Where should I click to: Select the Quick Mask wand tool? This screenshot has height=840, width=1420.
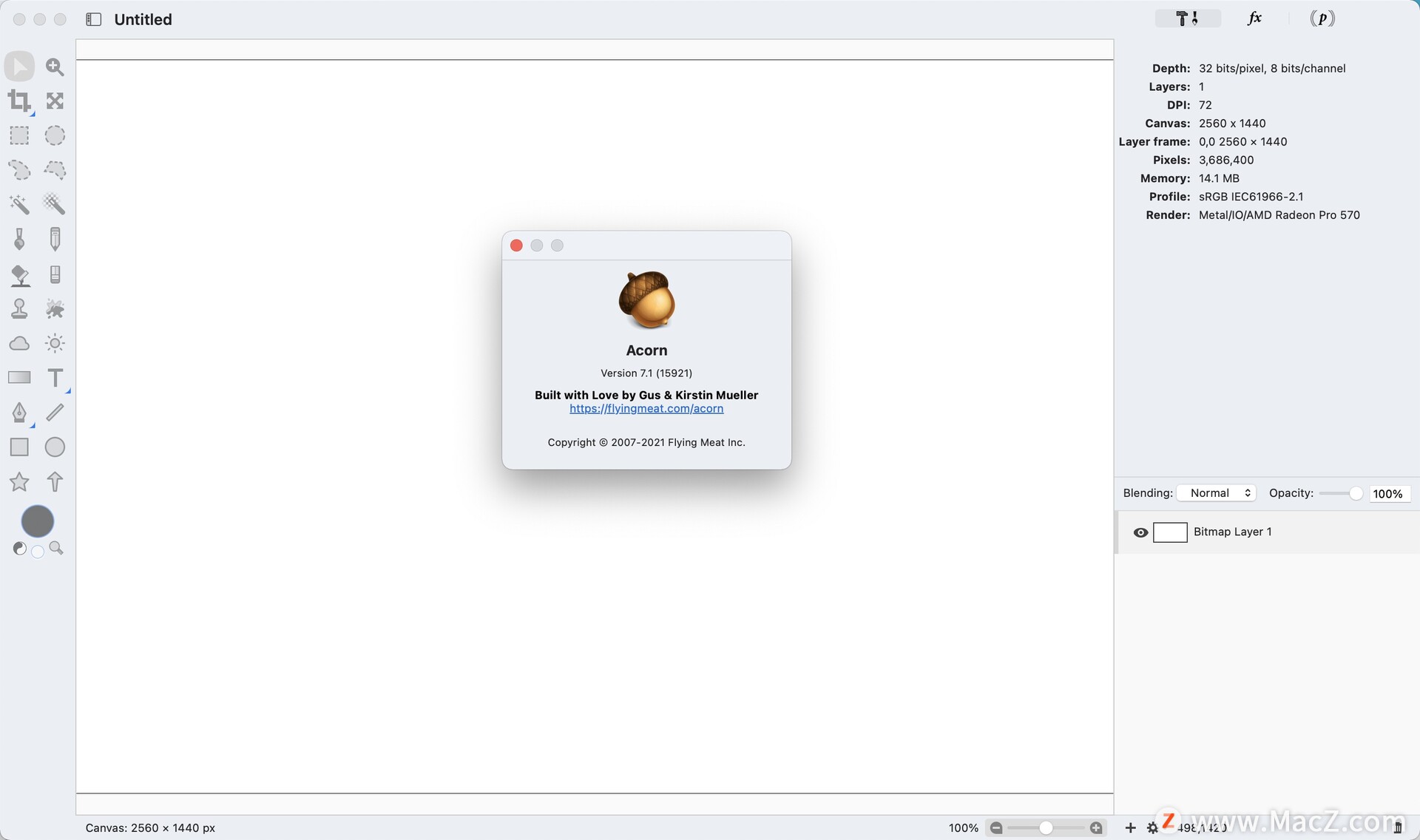(55, 204)
